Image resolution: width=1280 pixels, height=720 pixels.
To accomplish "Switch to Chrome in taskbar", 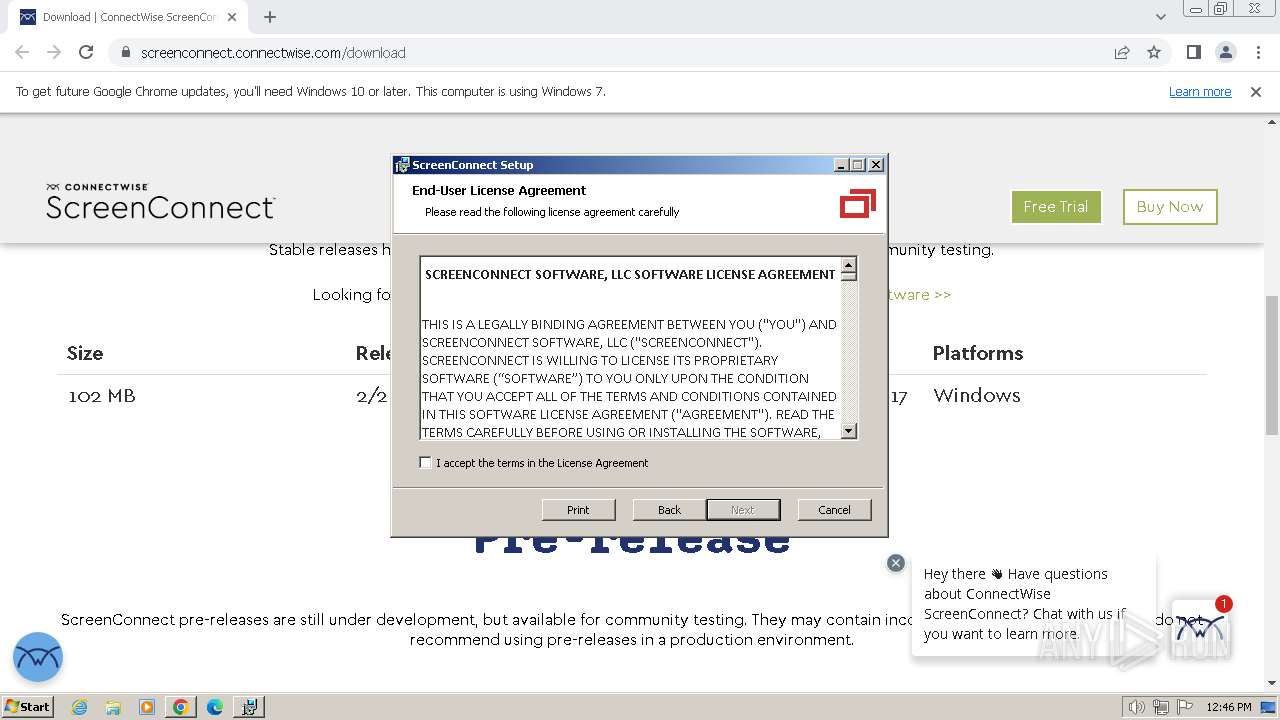I will [x=181, y=707].
